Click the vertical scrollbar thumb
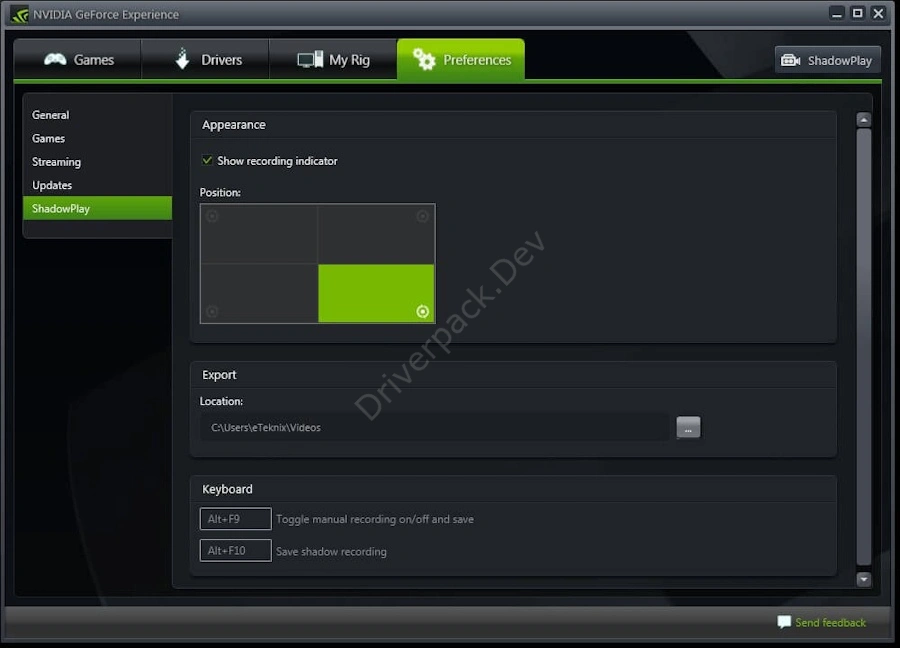This screenshot has width=900, height=648. (x=864, y=347)
